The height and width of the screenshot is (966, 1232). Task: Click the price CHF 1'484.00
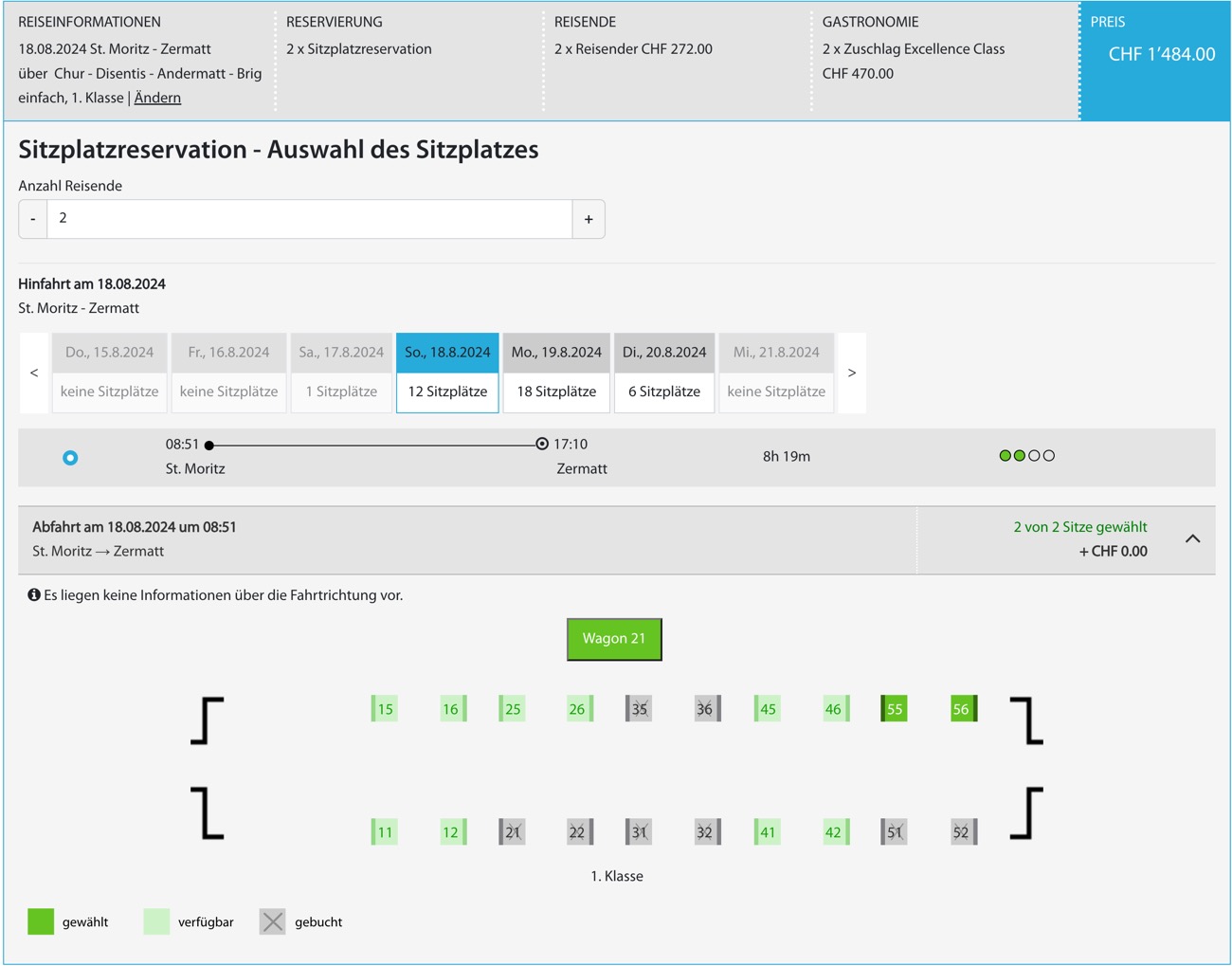[x=1162, y=54]
